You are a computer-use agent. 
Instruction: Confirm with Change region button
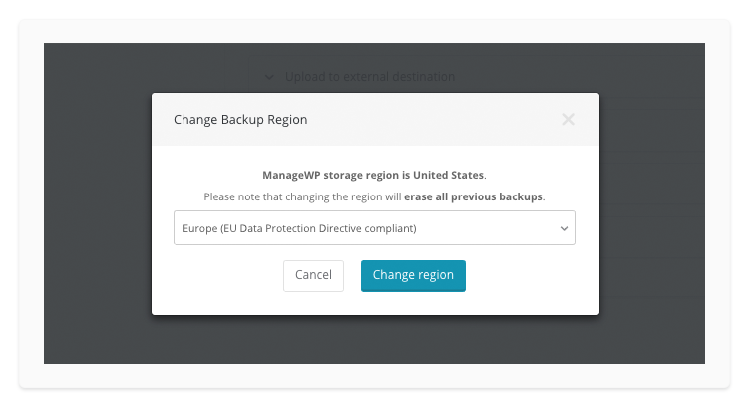coord(413,276)
